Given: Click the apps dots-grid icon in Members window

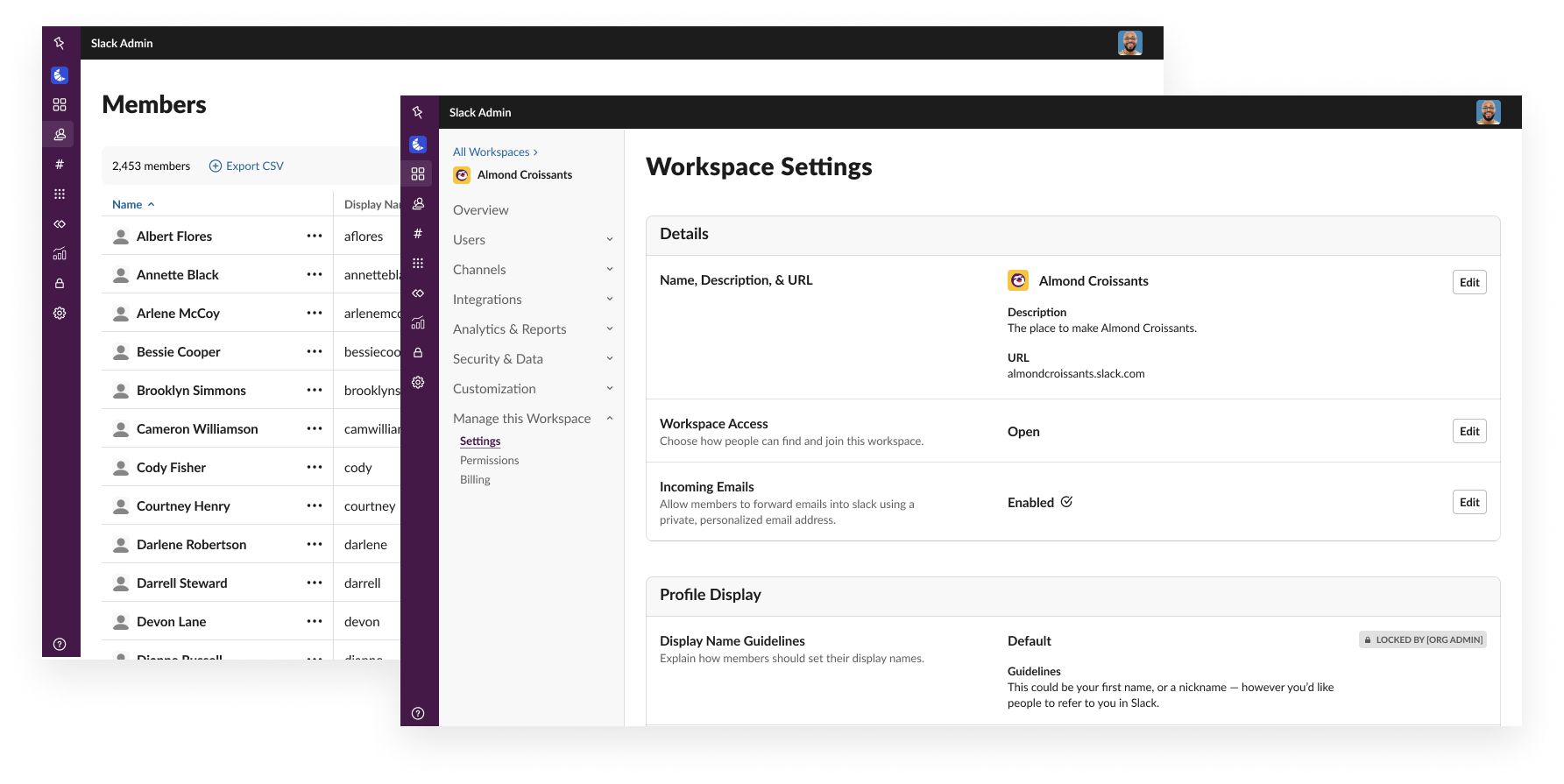Looking at the screenshot, I should tap(60, 194).
